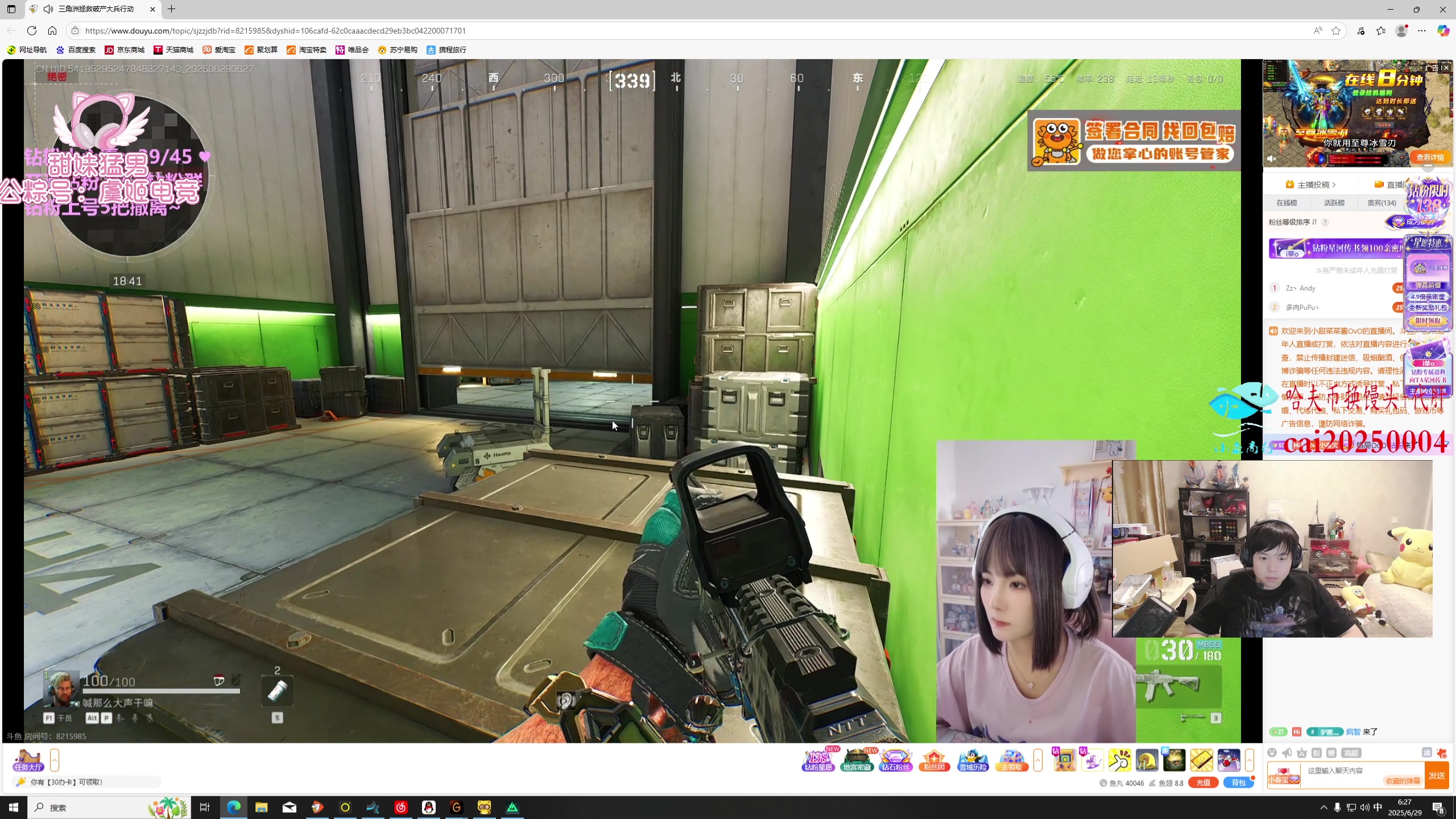
Task: Toggle the 高能 chat option
Action: [1351, 753]
